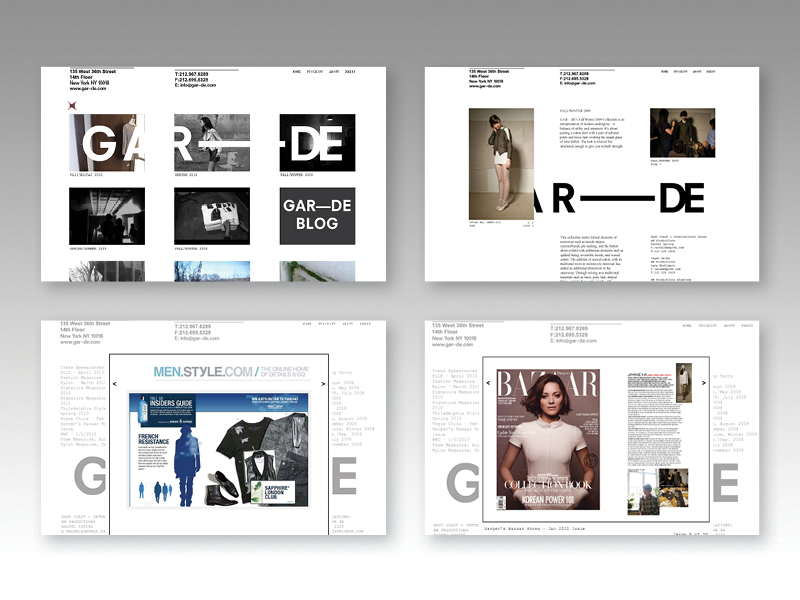The height and width of the screenshot is (600, 800).
Task: Follow the www.gar-de.com link on the grid page
Action: click(88, 89)
